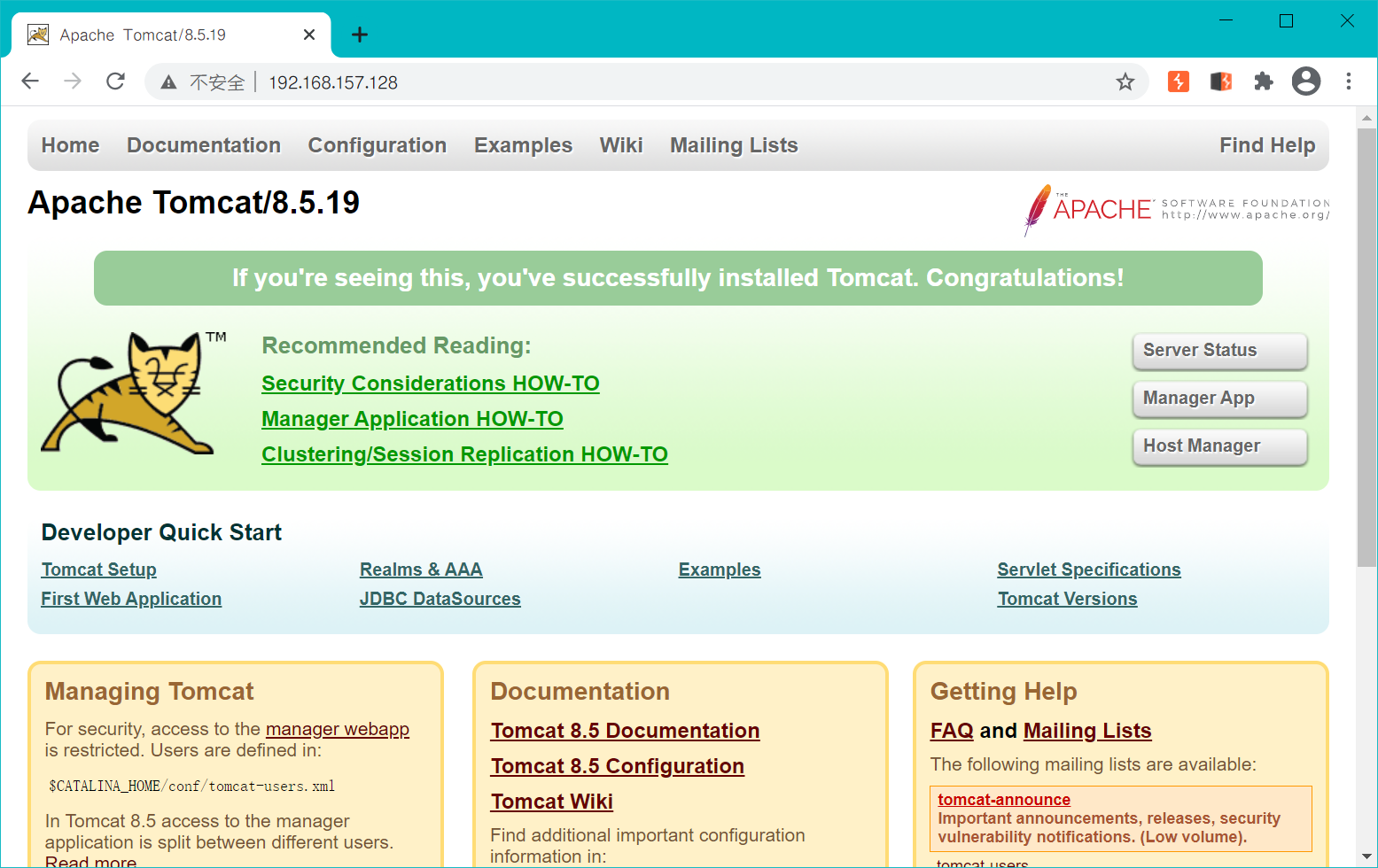This screenshot has height=868, width=1378.
Task: Click the browser back arrow
Action: 30,81
